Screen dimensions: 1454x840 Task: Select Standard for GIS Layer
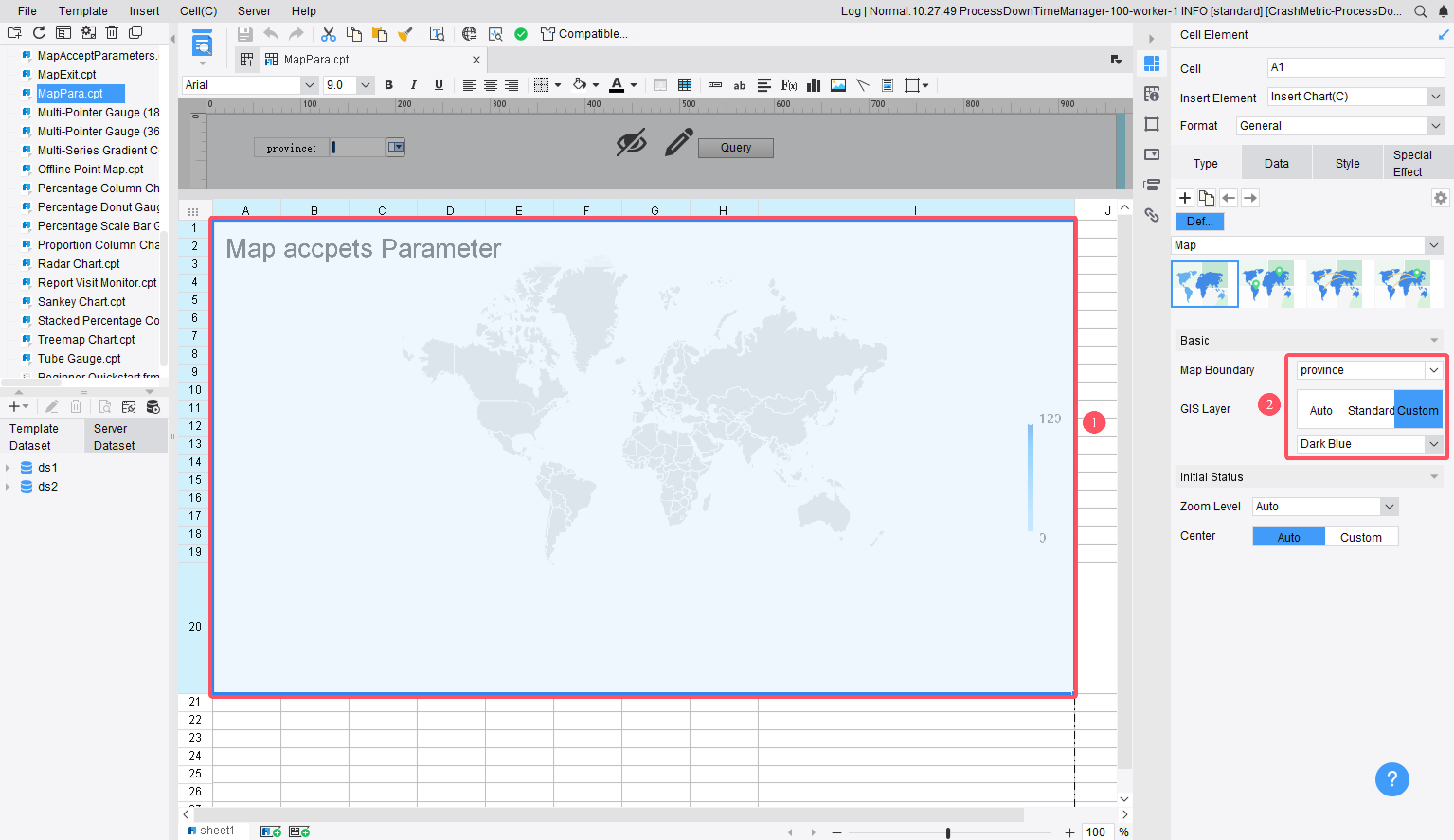[x=1370, y=410]
